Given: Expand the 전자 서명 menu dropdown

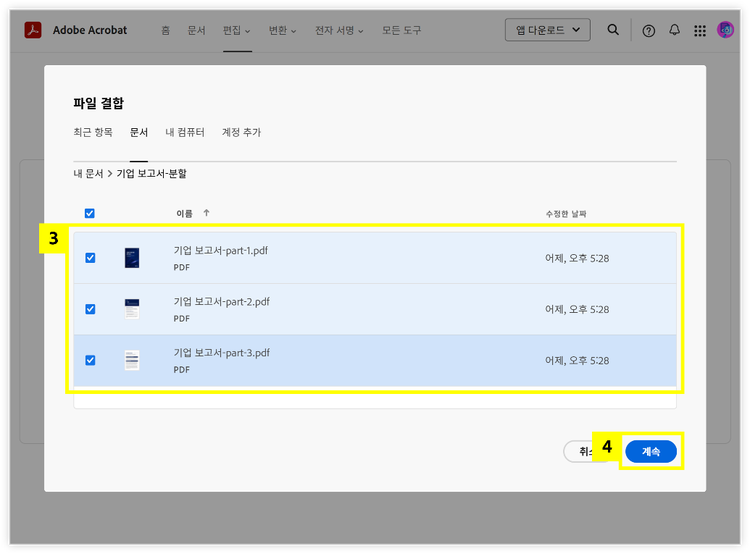Looking at the screenshot, I should 339,31.
